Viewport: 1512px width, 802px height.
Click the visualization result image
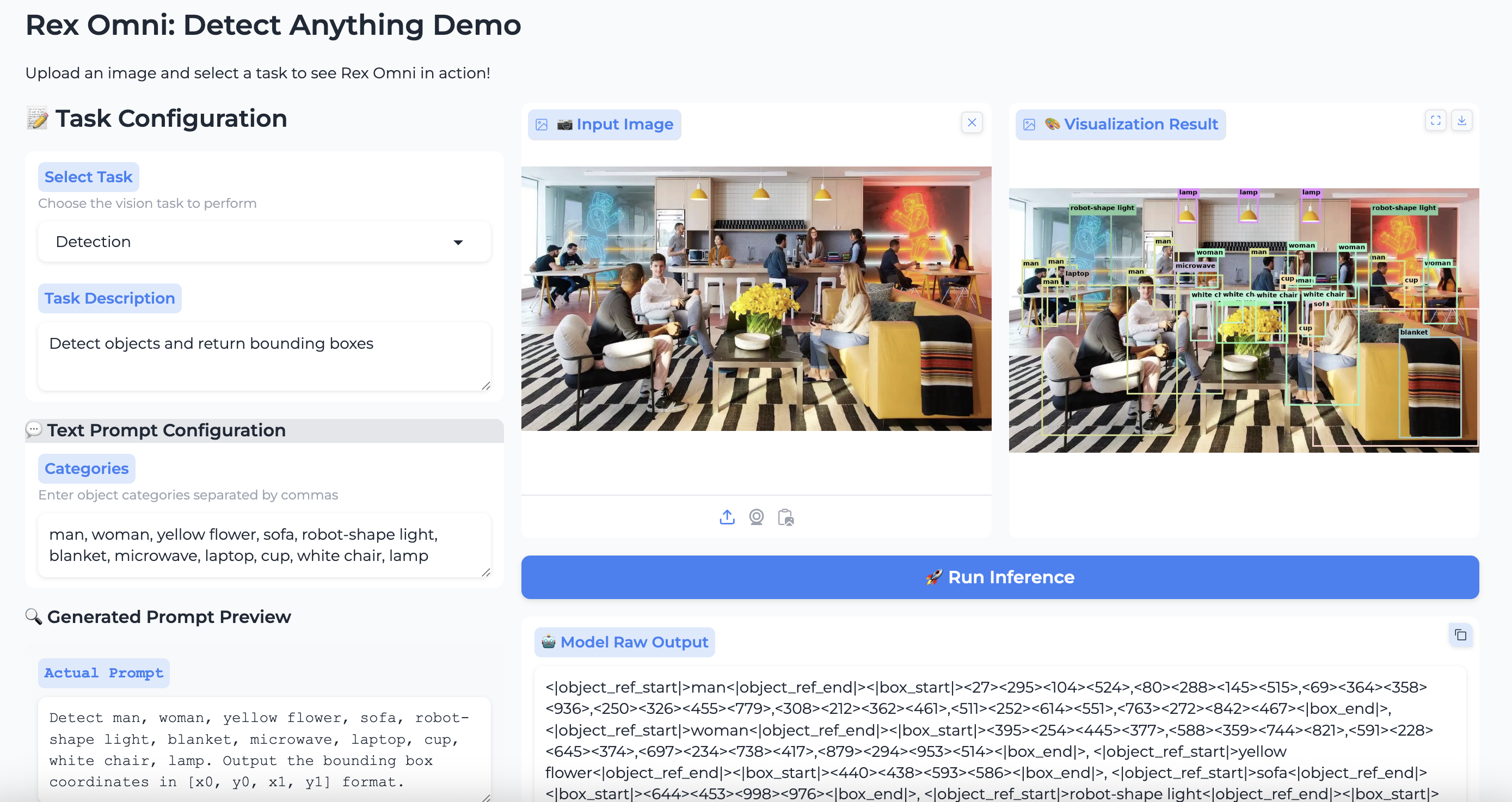(x=1243, y=320)
